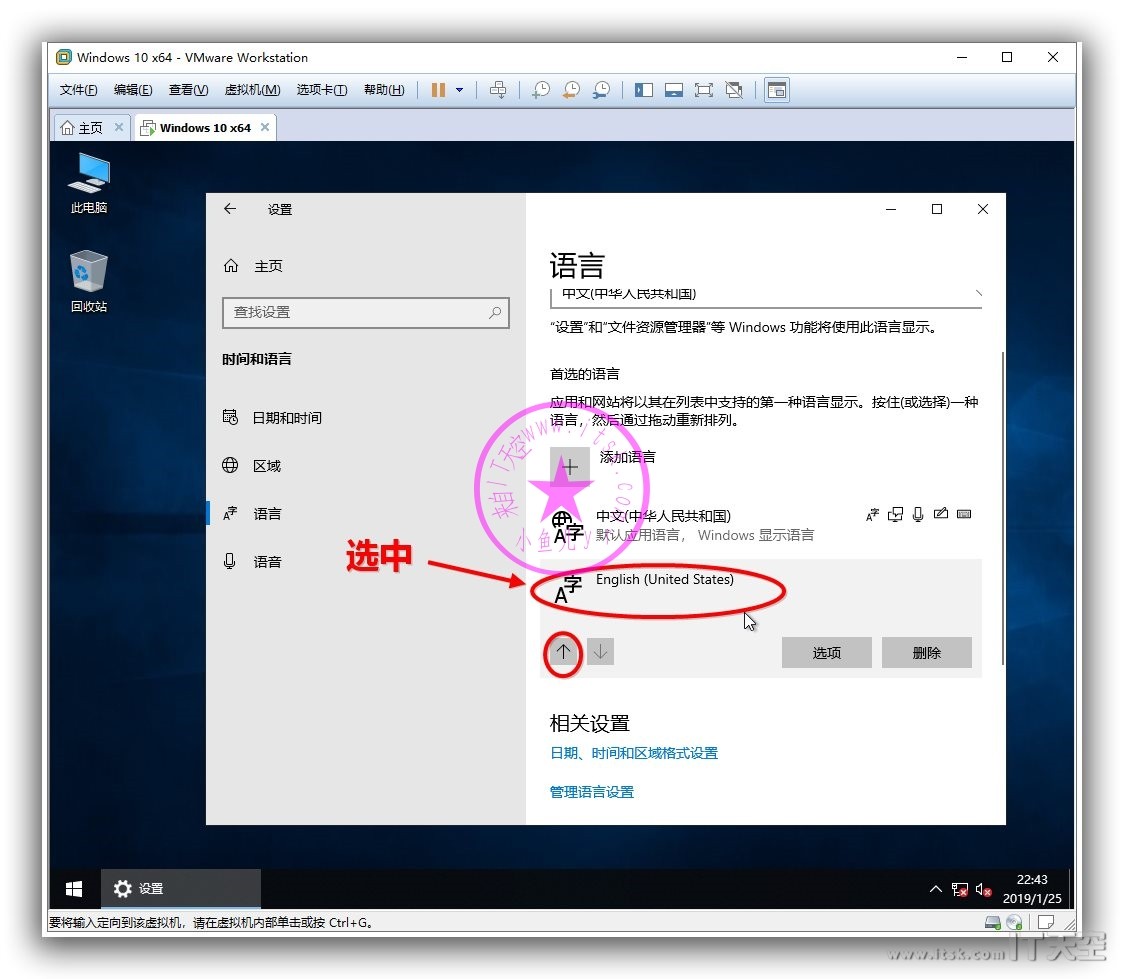This screenshot has height=979, width=1124.
Task: Click the VMware status bar CD drive icon
Action: point(1014,922)
